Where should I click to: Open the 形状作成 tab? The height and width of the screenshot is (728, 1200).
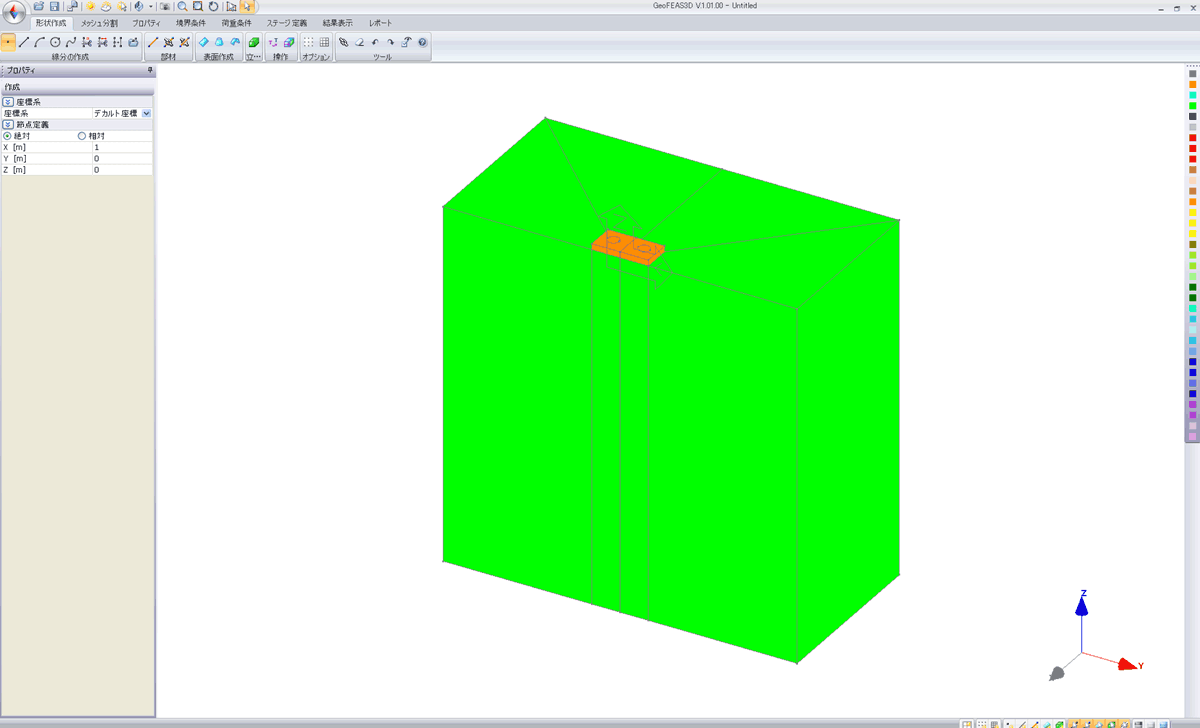tap(50, 22)
